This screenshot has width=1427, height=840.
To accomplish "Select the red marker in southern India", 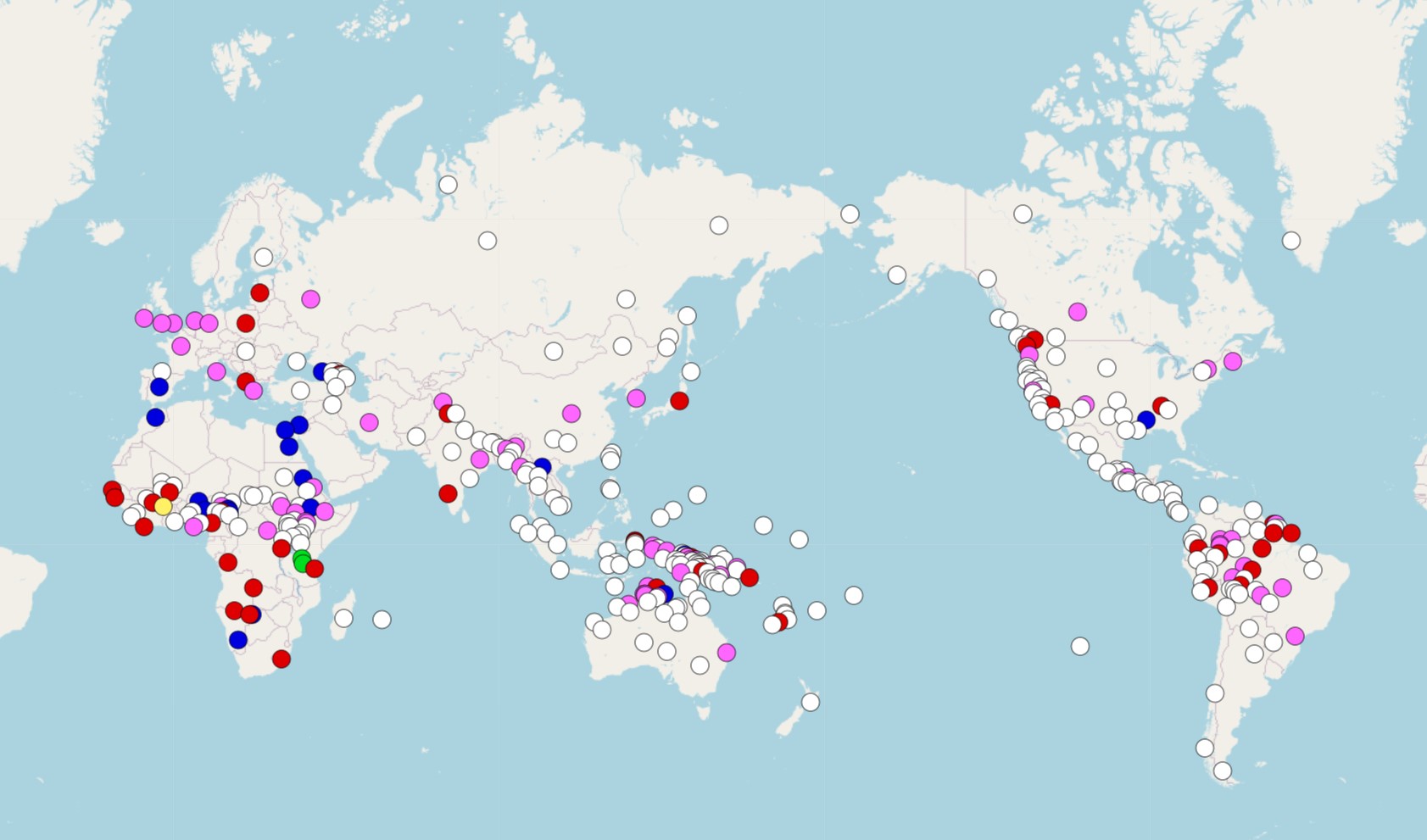I will pos(448,493).
